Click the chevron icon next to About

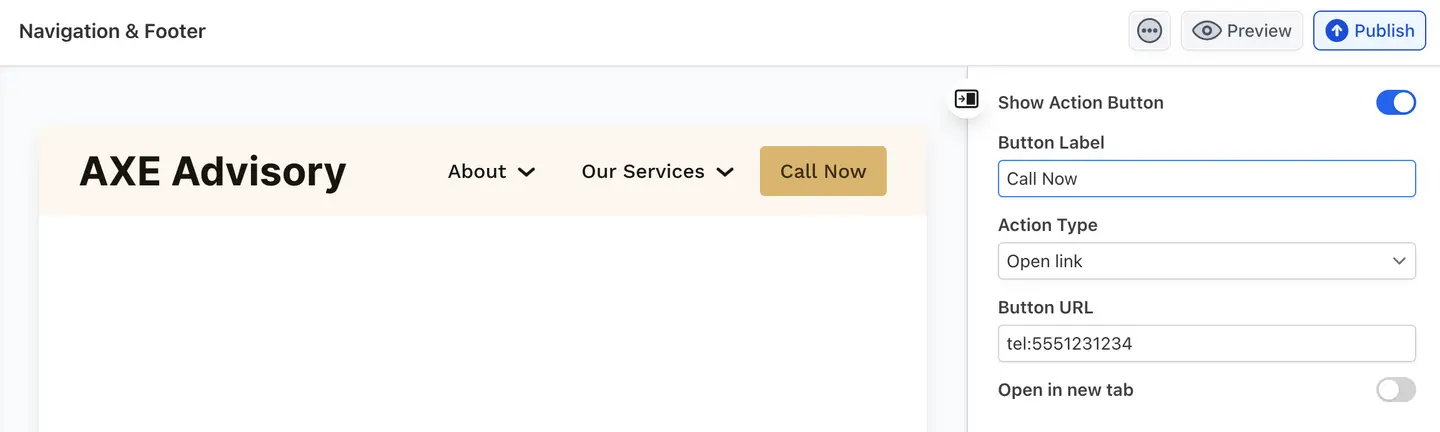tap(526, 172)
